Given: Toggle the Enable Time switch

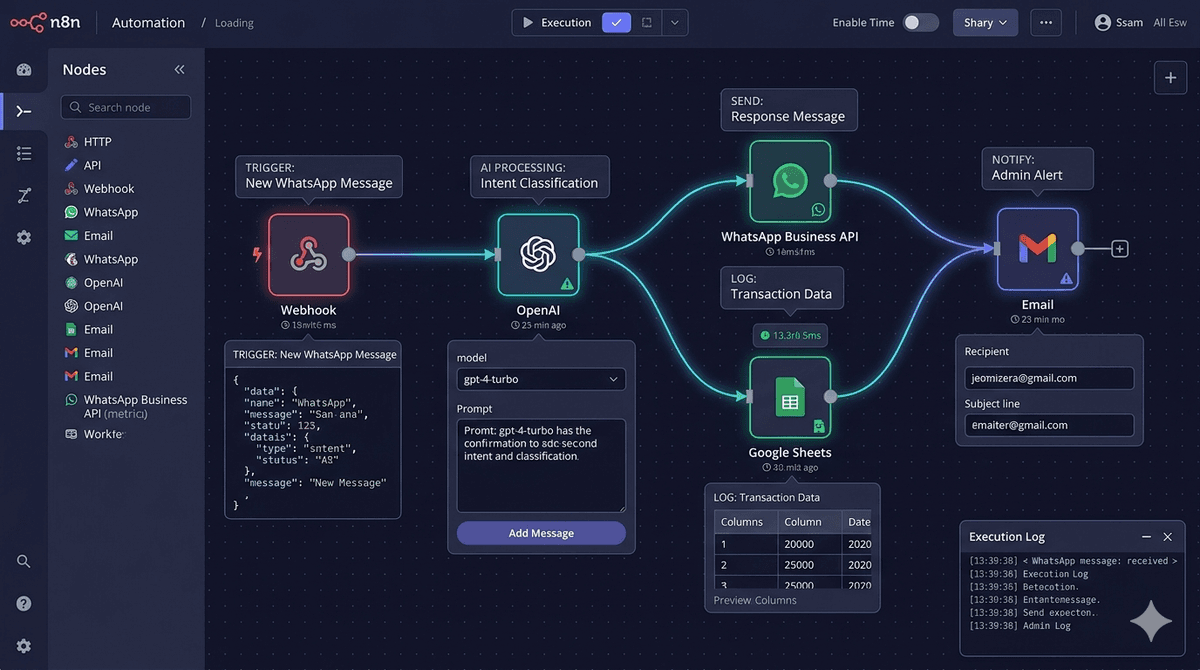Looking at the screenshot, I should point(920,22).
